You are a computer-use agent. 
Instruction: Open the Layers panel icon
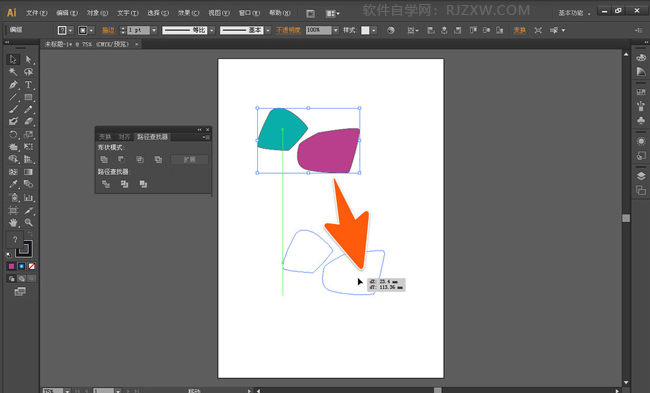641,176
